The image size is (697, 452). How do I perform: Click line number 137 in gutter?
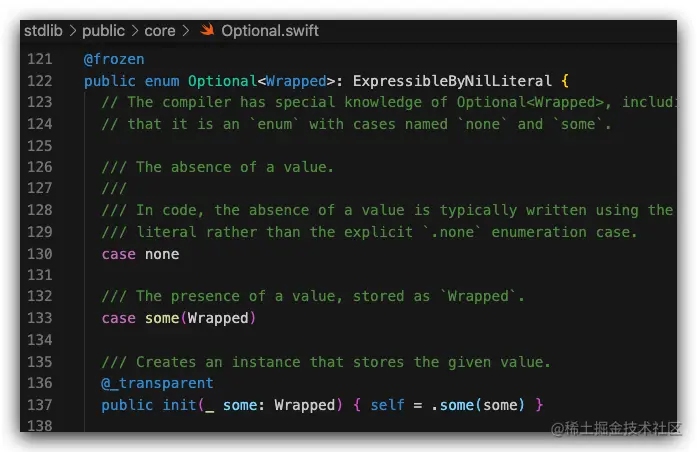coord(40,405)
